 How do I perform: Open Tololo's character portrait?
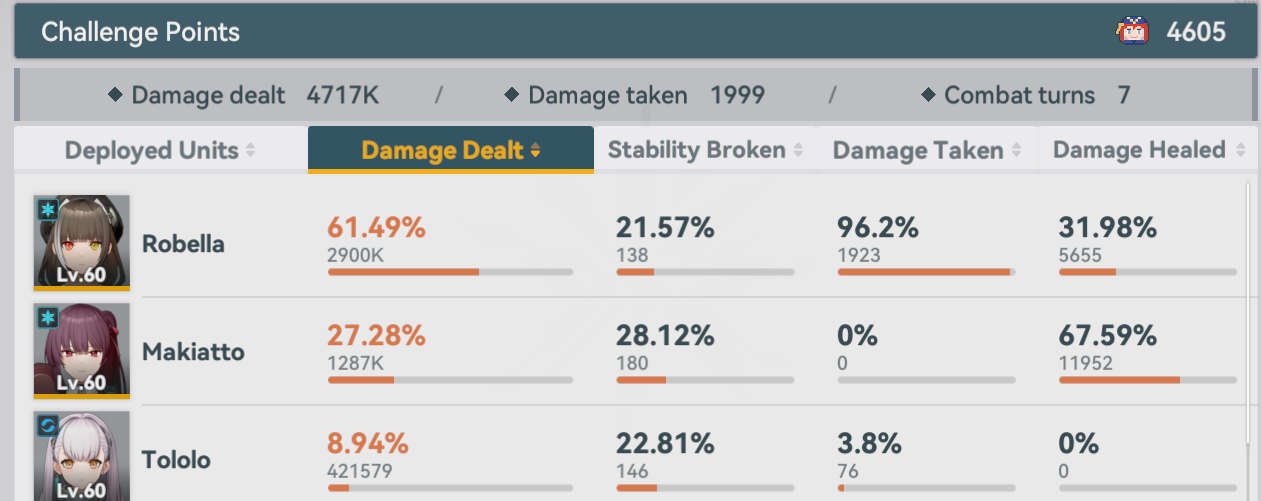82,457
